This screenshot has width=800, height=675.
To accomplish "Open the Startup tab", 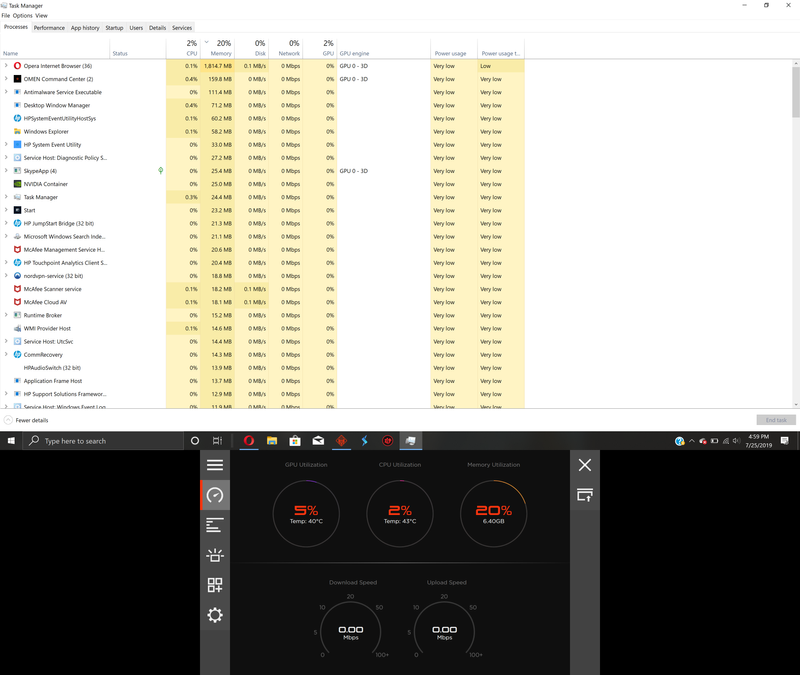I will point(114,28).
